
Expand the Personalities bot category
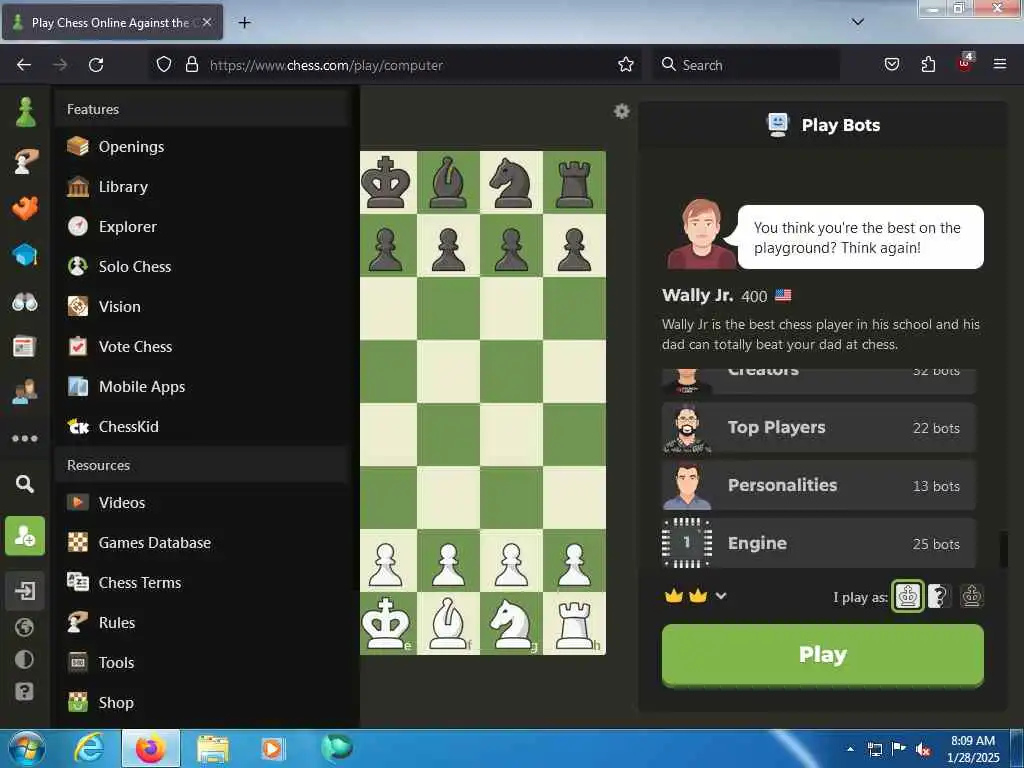click(819, 485)
